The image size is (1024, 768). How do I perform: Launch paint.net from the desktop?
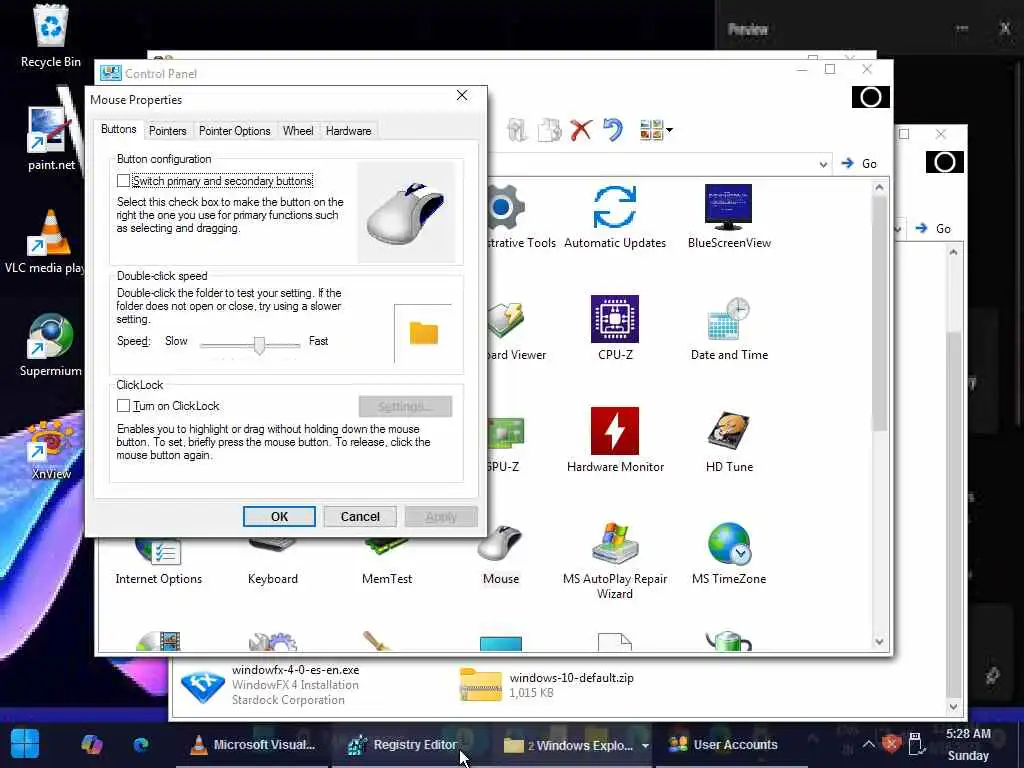[50, 139]
